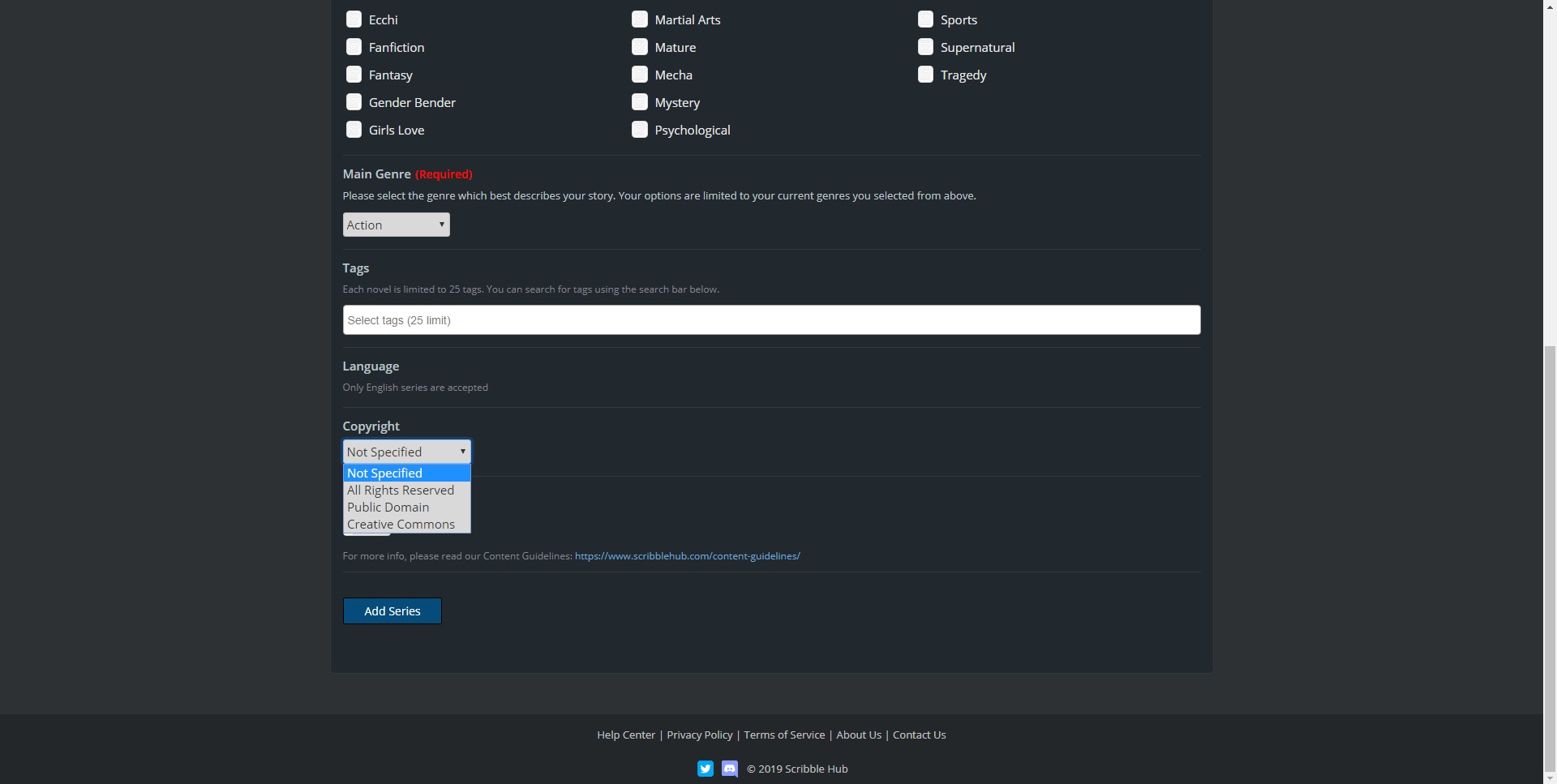Check the Ecchi genre checkbox
Viewport: 1557px width, 784px height.
coord(354,19)
